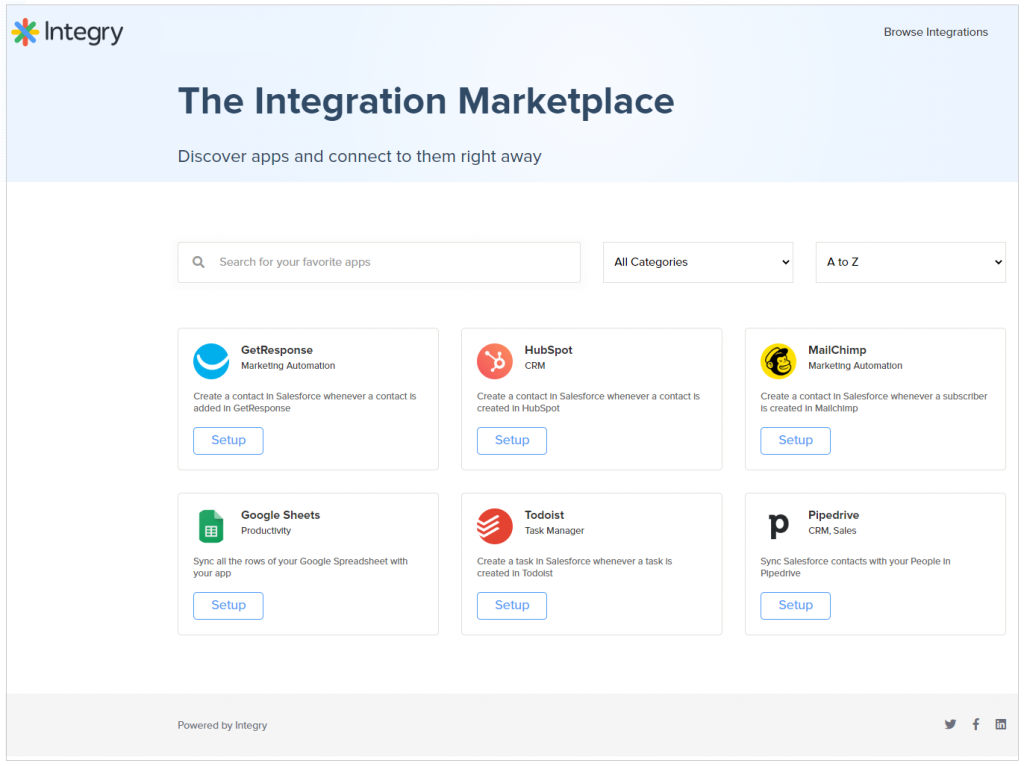1024x766 pixels.
Task: Open the LinkedIn link in footer
Action: [x=1000, y=724]
